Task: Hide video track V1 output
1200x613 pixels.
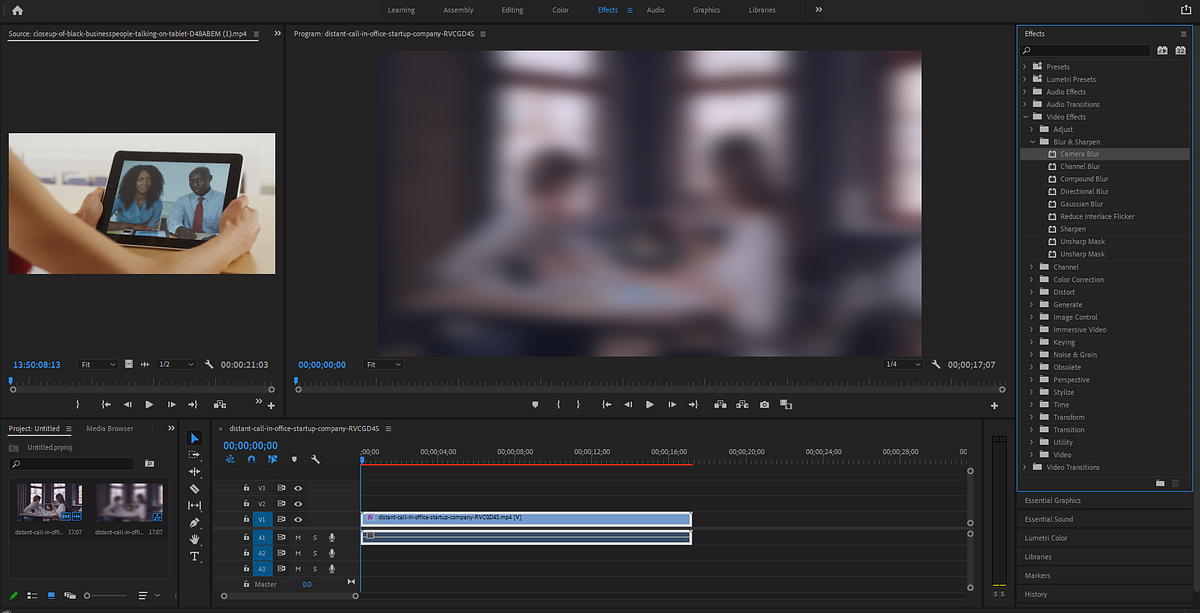Action: pos(298,519)
